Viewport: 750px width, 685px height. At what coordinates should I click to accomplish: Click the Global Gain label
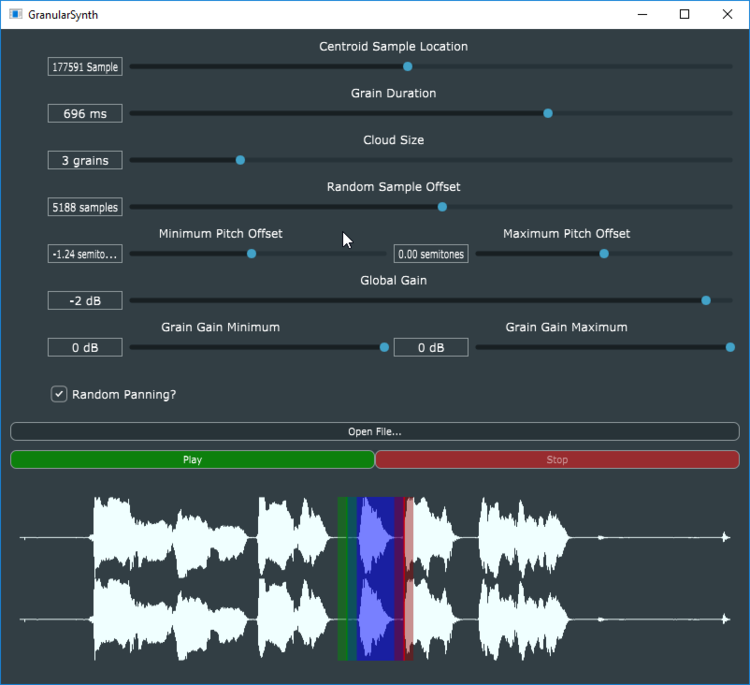click(x=393, y=280)
